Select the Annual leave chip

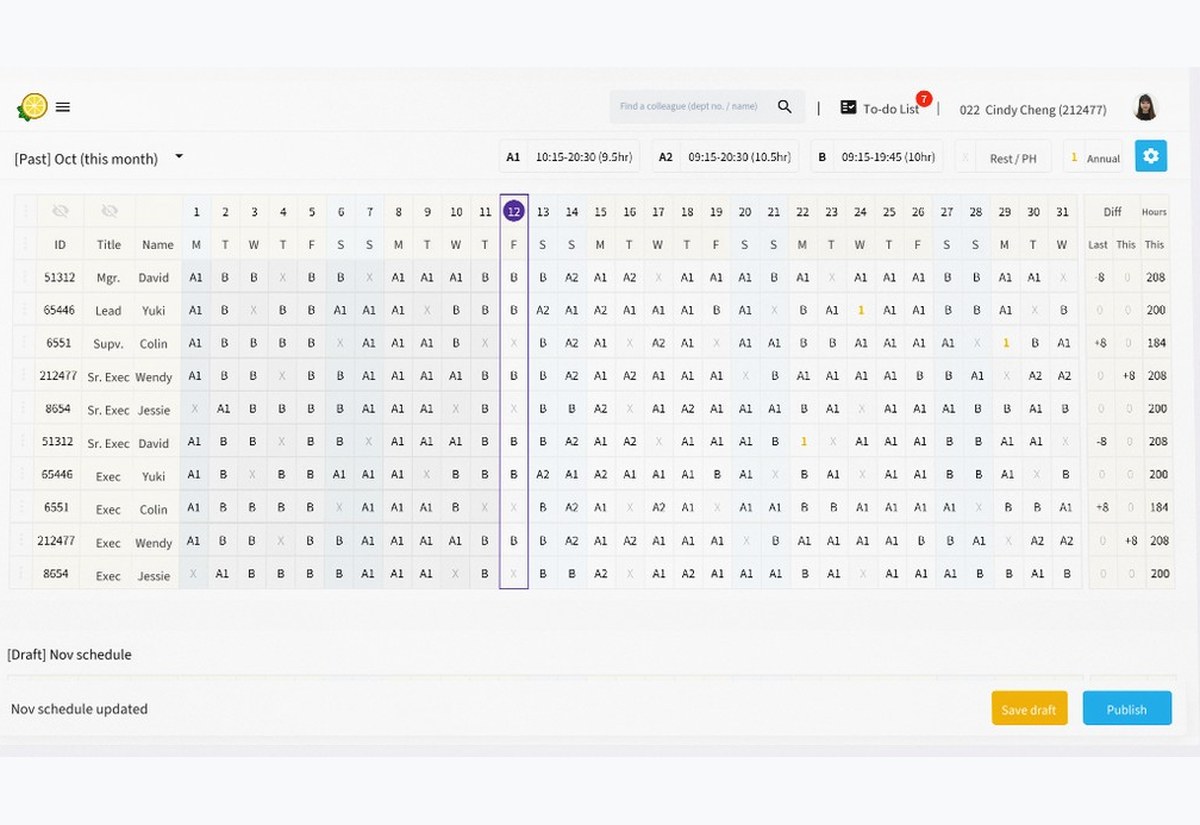(1094, 157)
